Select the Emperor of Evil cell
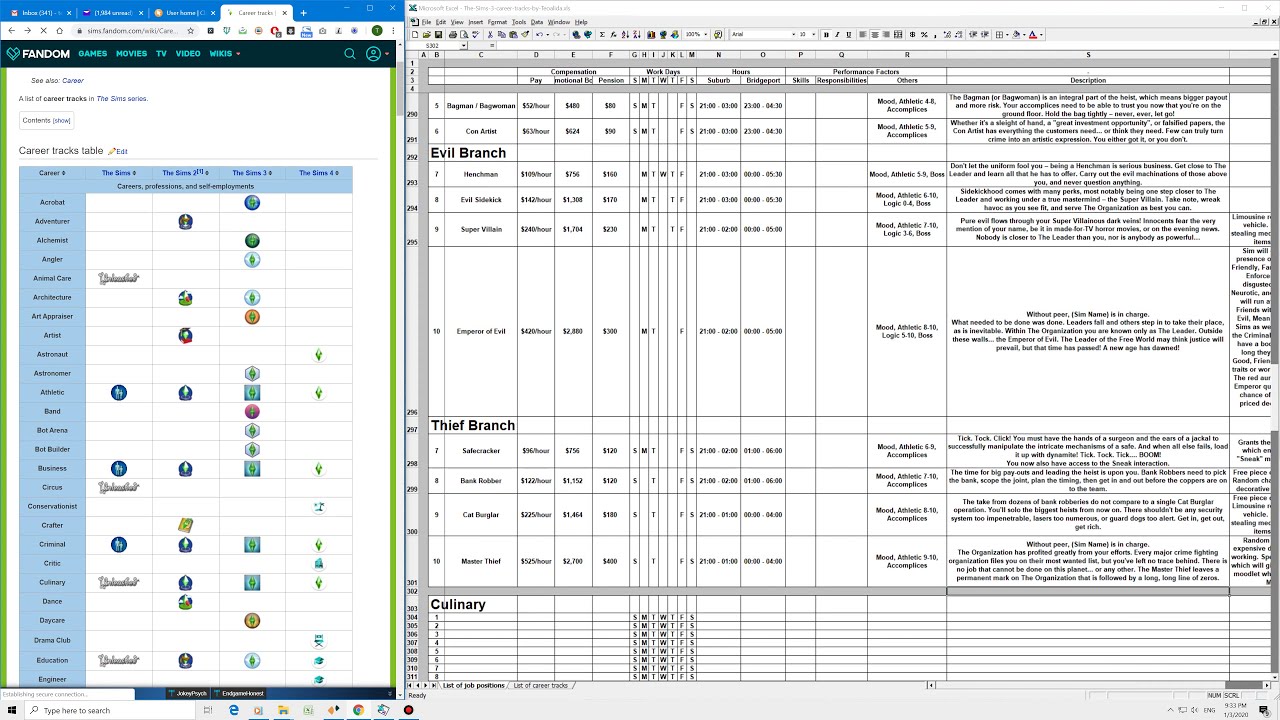This screenshot has width=1280, height=720. click(x=481, y=331)
